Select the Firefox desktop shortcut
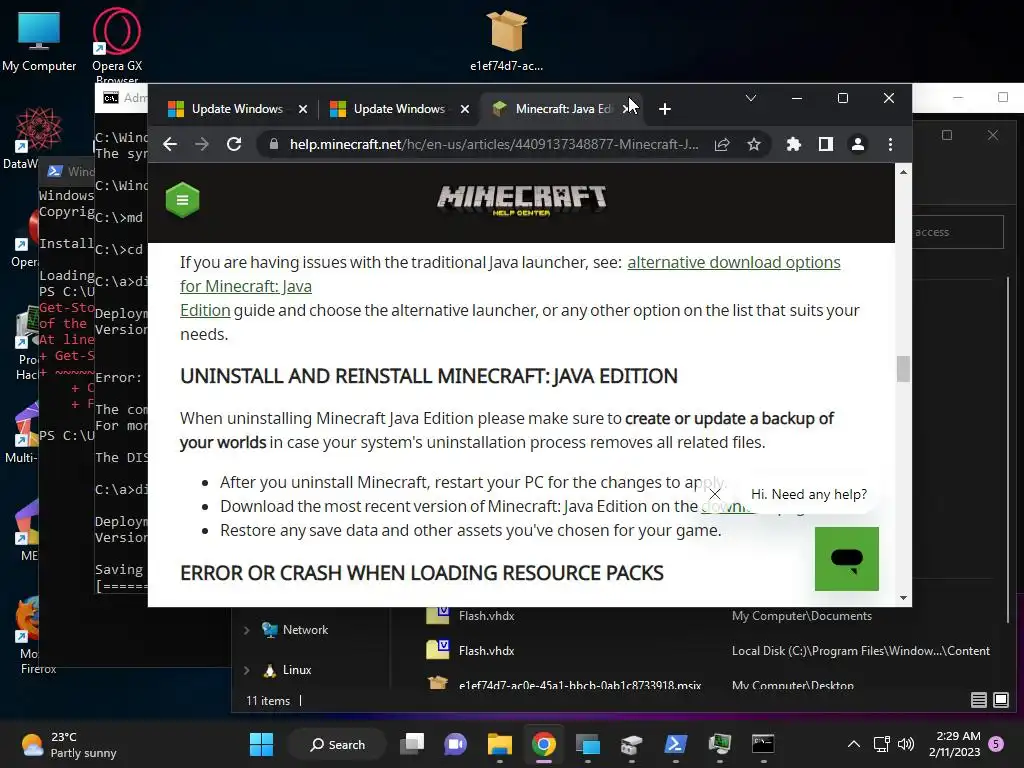Viewport: 1024px width, 768px height. click(x=29, y=633)
